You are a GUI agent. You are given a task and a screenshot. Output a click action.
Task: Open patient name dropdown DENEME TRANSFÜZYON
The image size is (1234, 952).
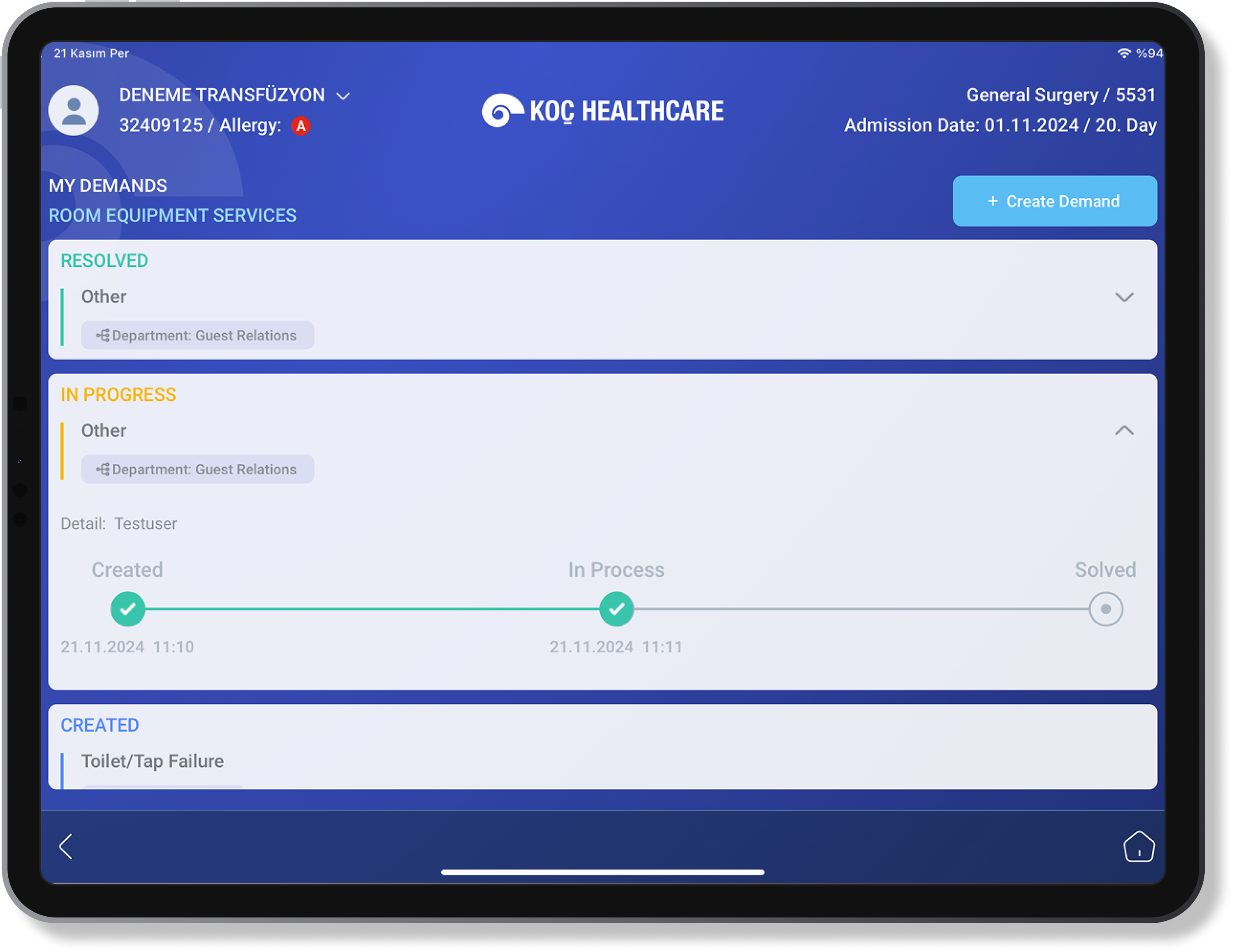tap(234, 95)
